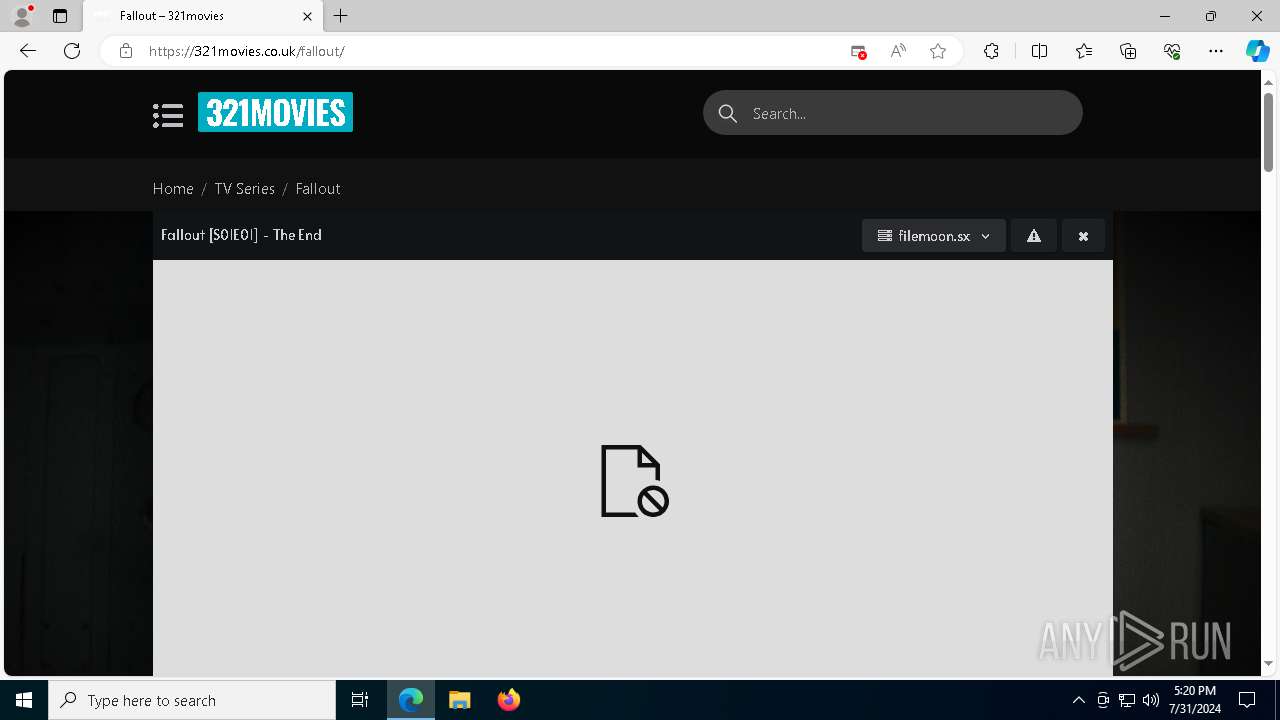Open the browser profile icon

(x=22, y=16)
